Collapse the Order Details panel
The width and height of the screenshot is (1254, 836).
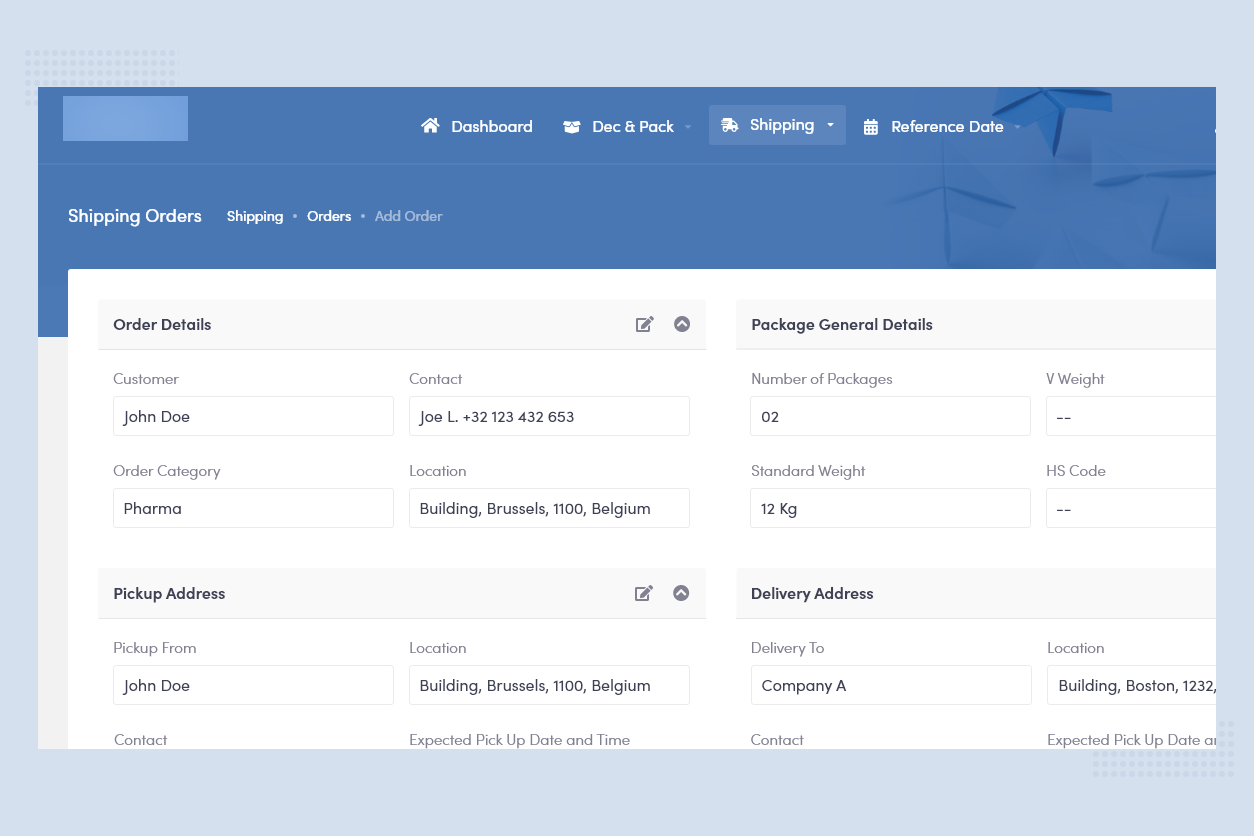click(x=682, y=324)
